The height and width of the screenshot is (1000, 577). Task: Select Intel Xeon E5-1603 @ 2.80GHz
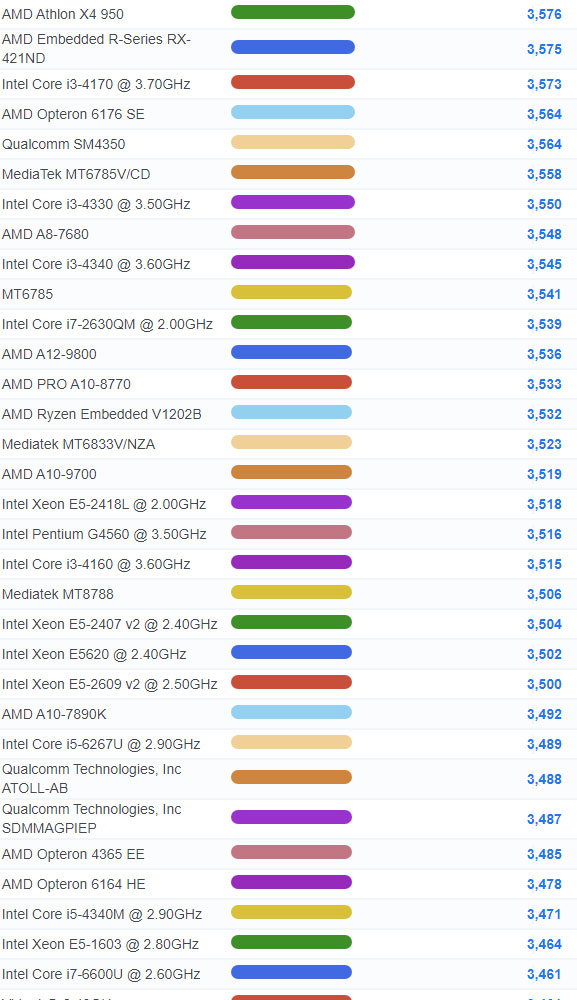coord(100,944)
